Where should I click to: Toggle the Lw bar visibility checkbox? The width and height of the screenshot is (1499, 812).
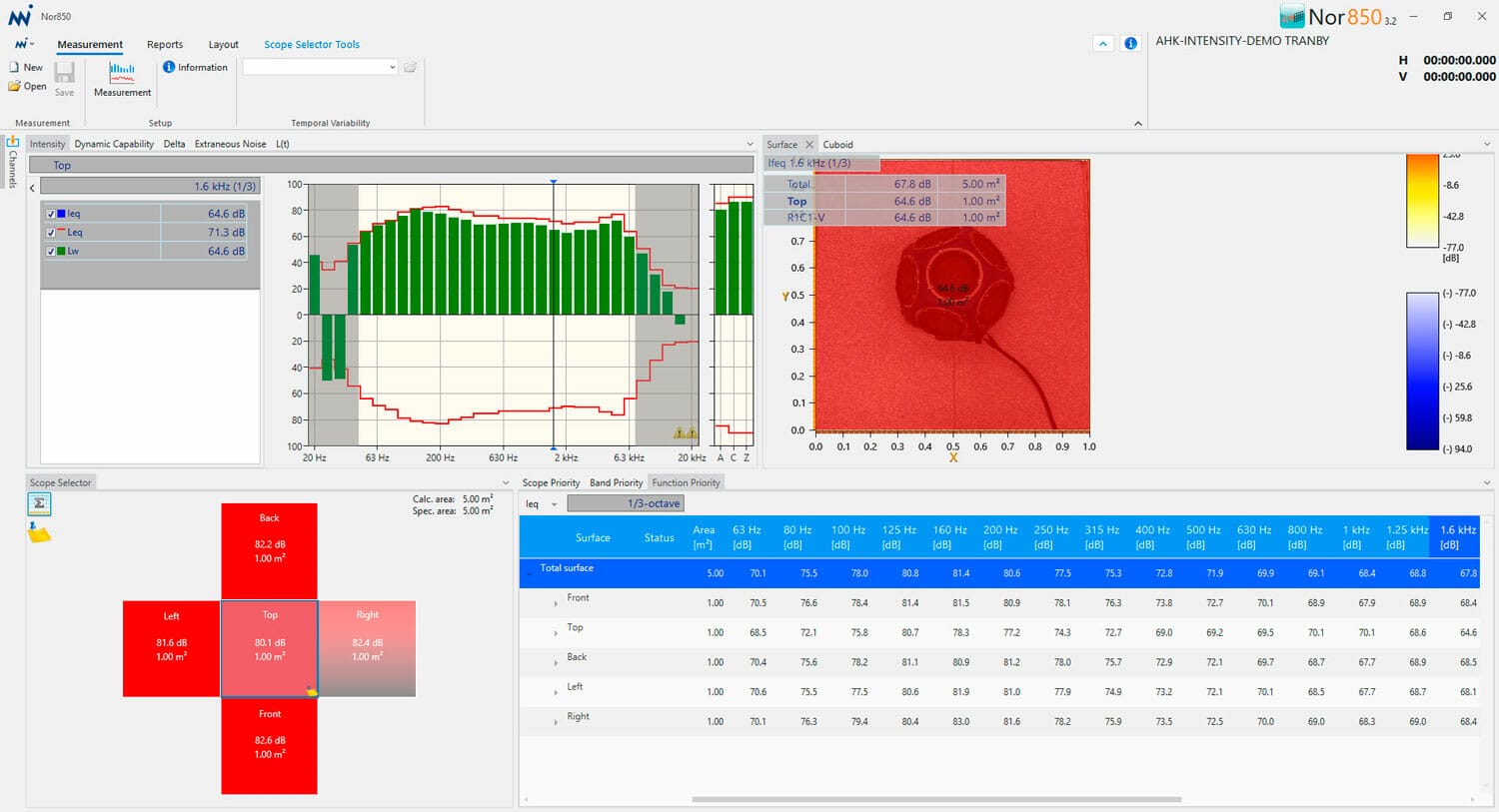point(52,251)
